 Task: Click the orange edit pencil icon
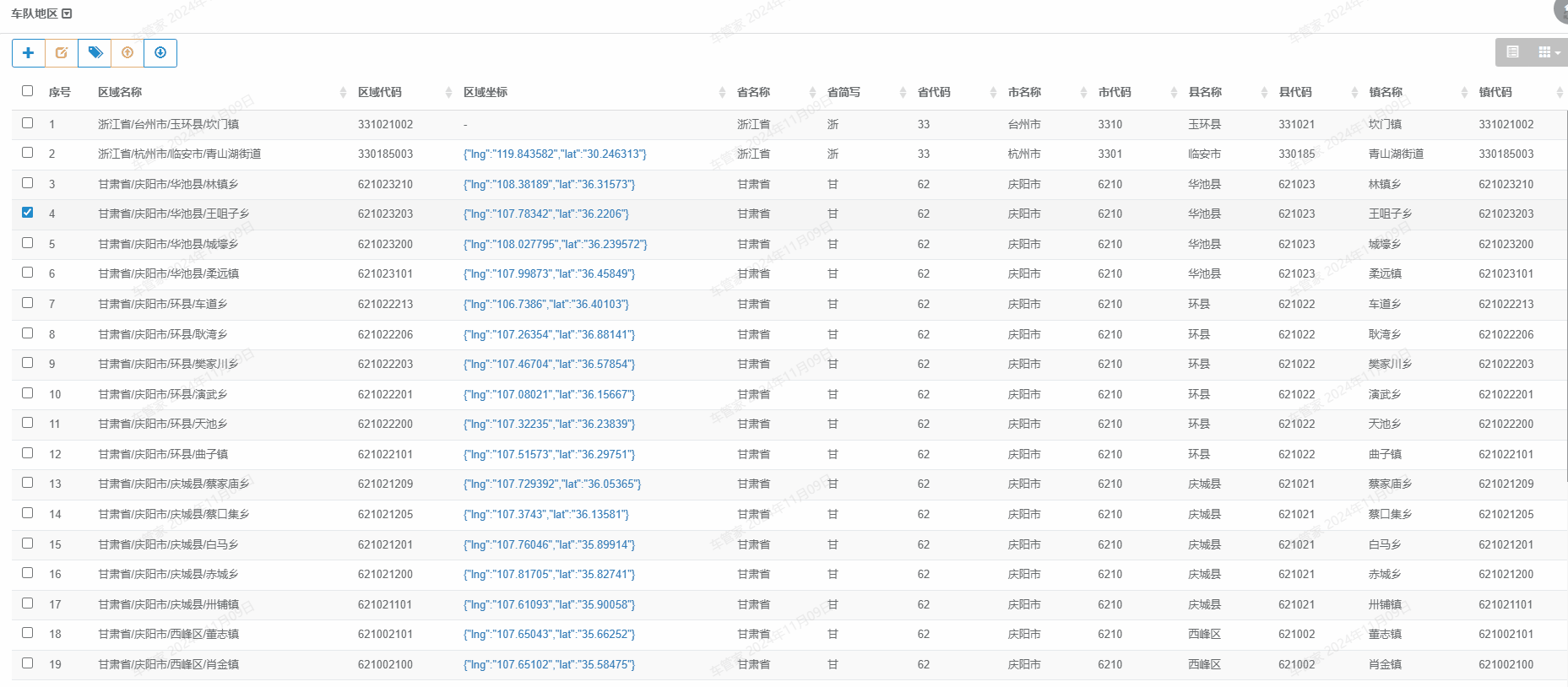(x=62, y=53)
